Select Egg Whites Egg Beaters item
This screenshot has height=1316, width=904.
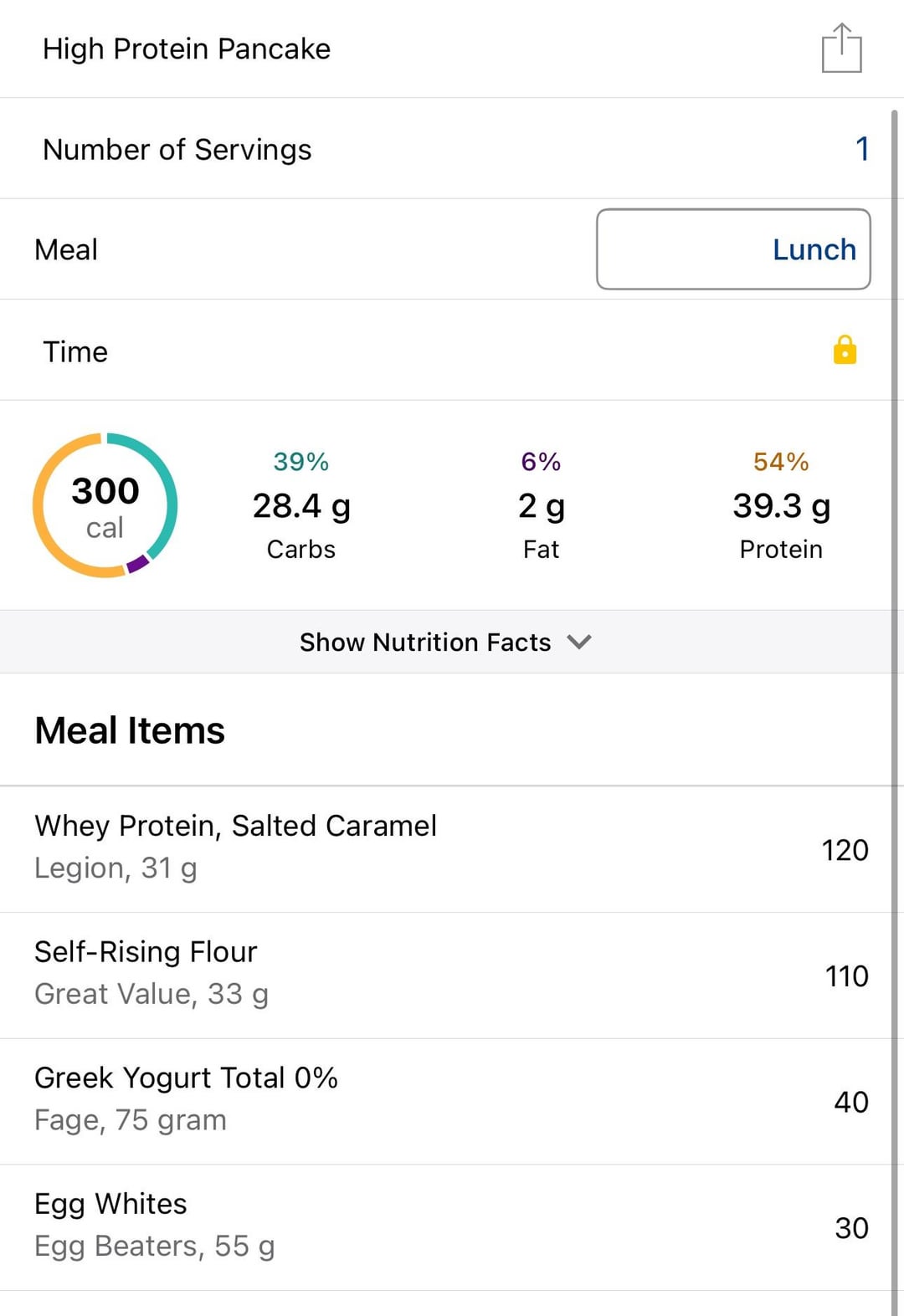tap(445, 1227)
